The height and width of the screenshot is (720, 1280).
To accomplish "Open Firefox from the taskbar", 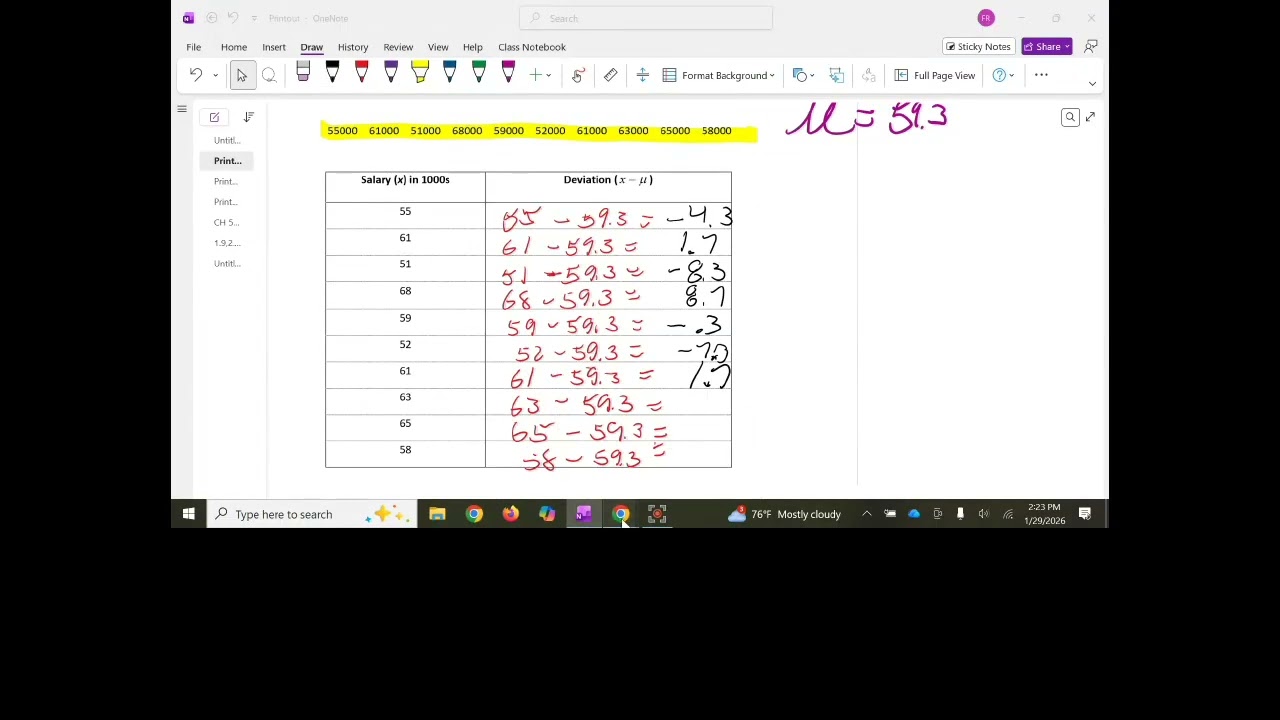I will click(511, 514).
